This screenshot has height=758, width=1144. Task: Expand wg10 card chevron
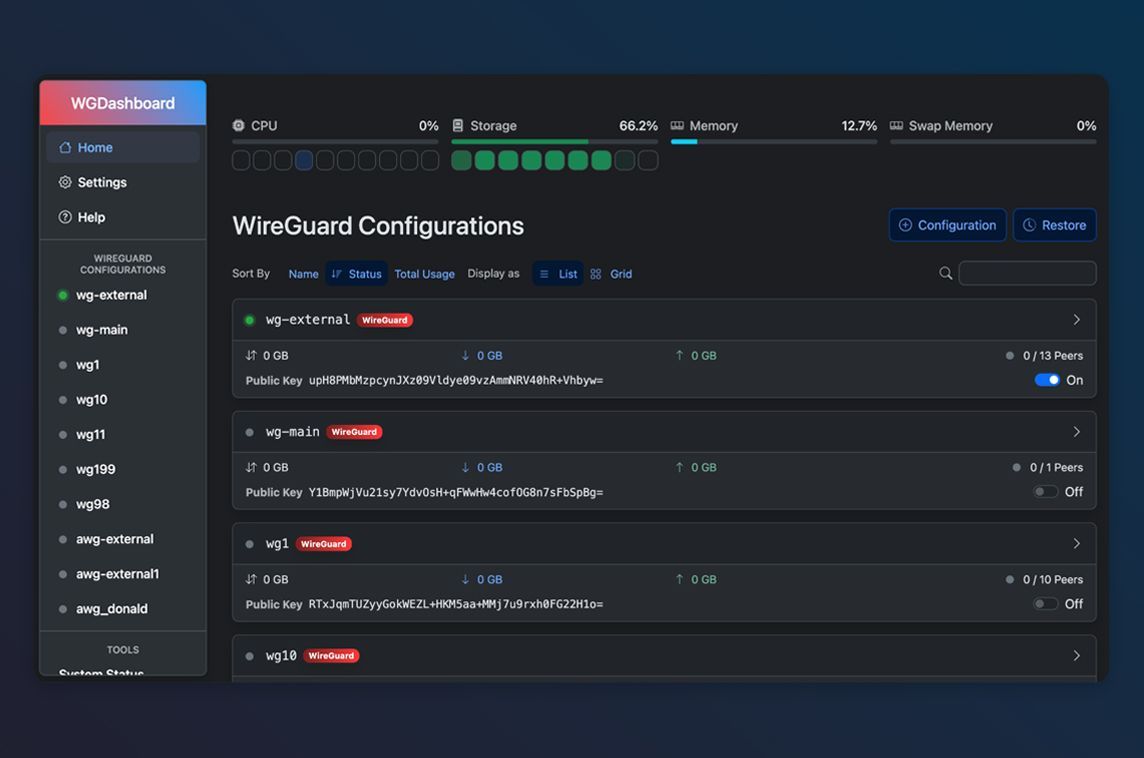(x=1076, y=655)
